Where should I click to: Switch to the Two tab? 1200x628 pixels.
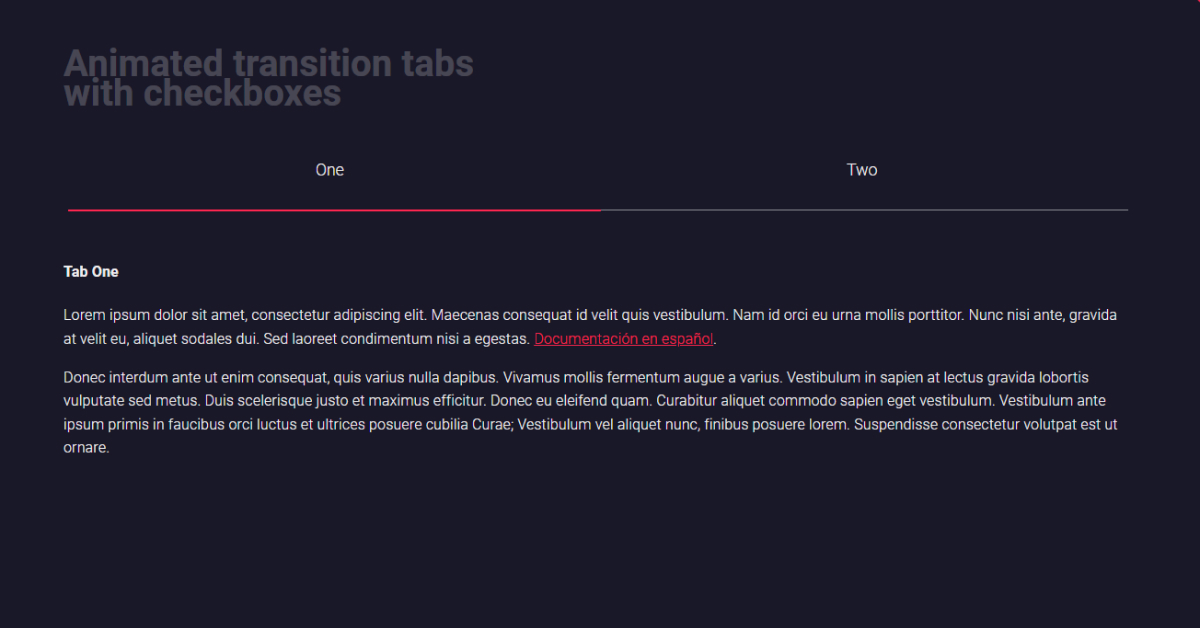pyautogui.click(x=862, y=169)
